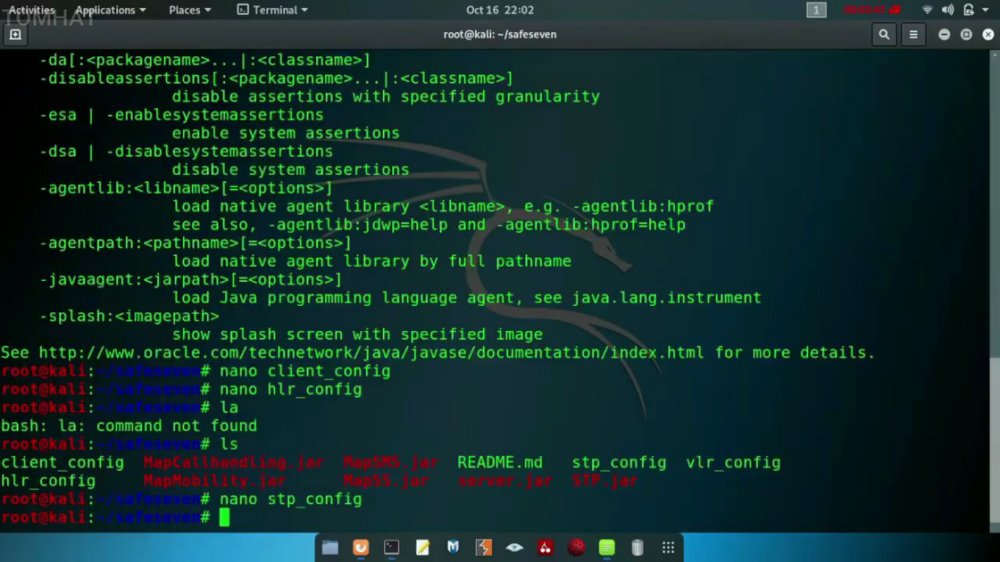1000x562 pixels.
Task: Open the text editor dock icon
Action: pyautogui.click(x=422, y=547)
